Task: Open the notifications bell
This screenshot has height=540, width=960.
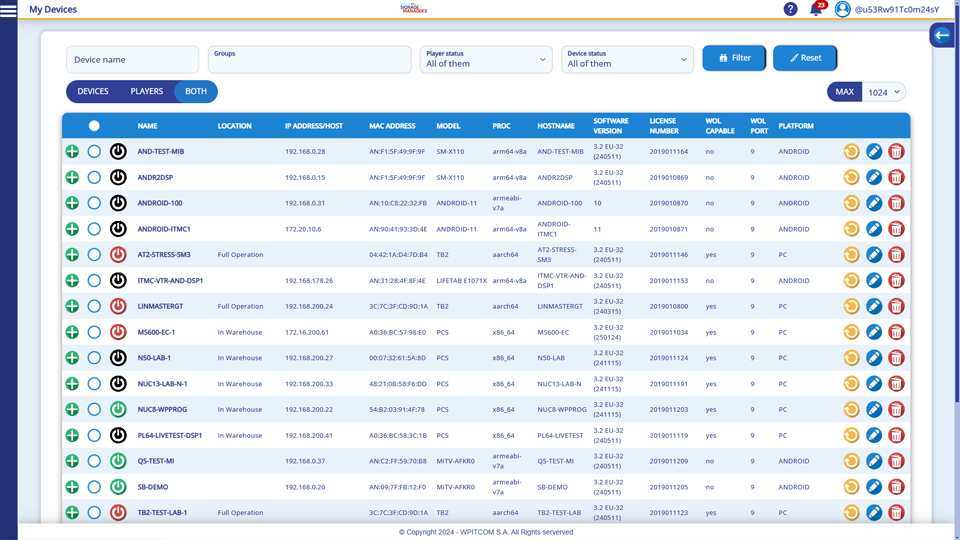Action: 816,9
